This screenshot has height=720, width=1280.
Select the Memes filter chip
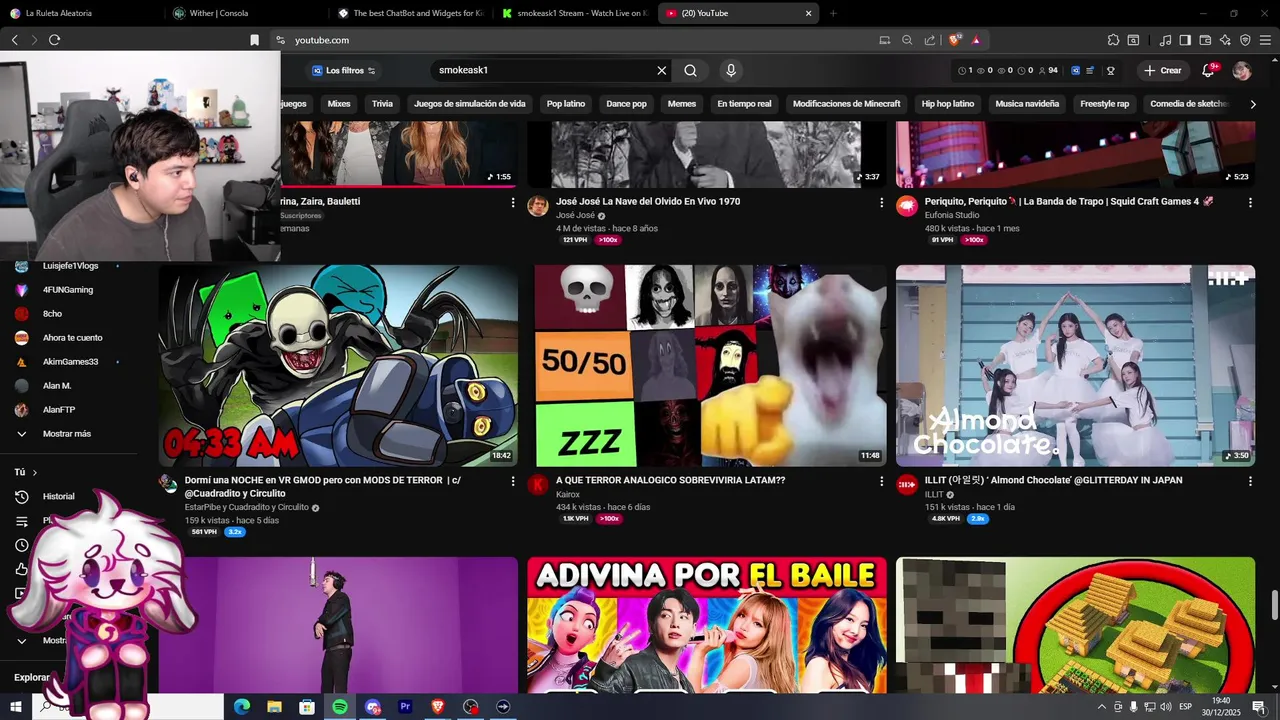pos(681,104)
